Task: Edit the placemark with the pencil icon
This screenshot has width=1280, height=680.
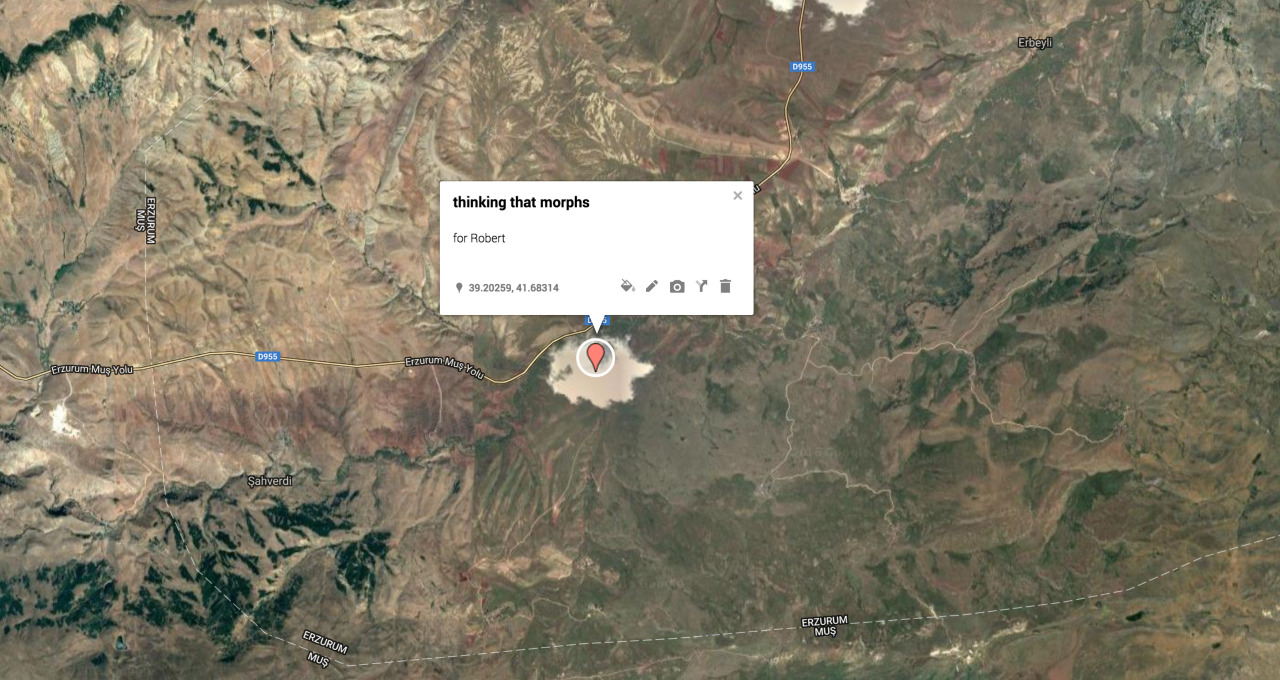Action: click(x=652, y=286)
